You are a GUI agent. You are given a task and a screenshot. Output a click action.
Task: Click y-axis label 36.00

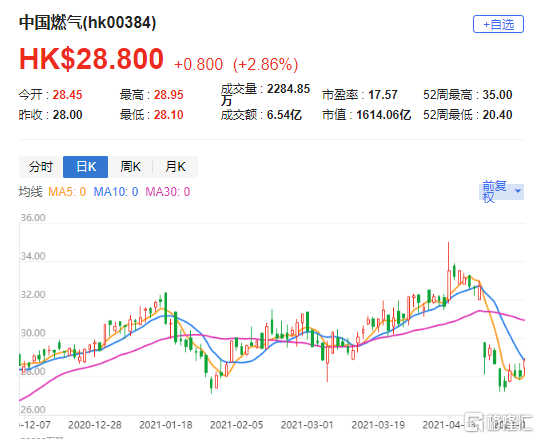click(x=33, y=218)
